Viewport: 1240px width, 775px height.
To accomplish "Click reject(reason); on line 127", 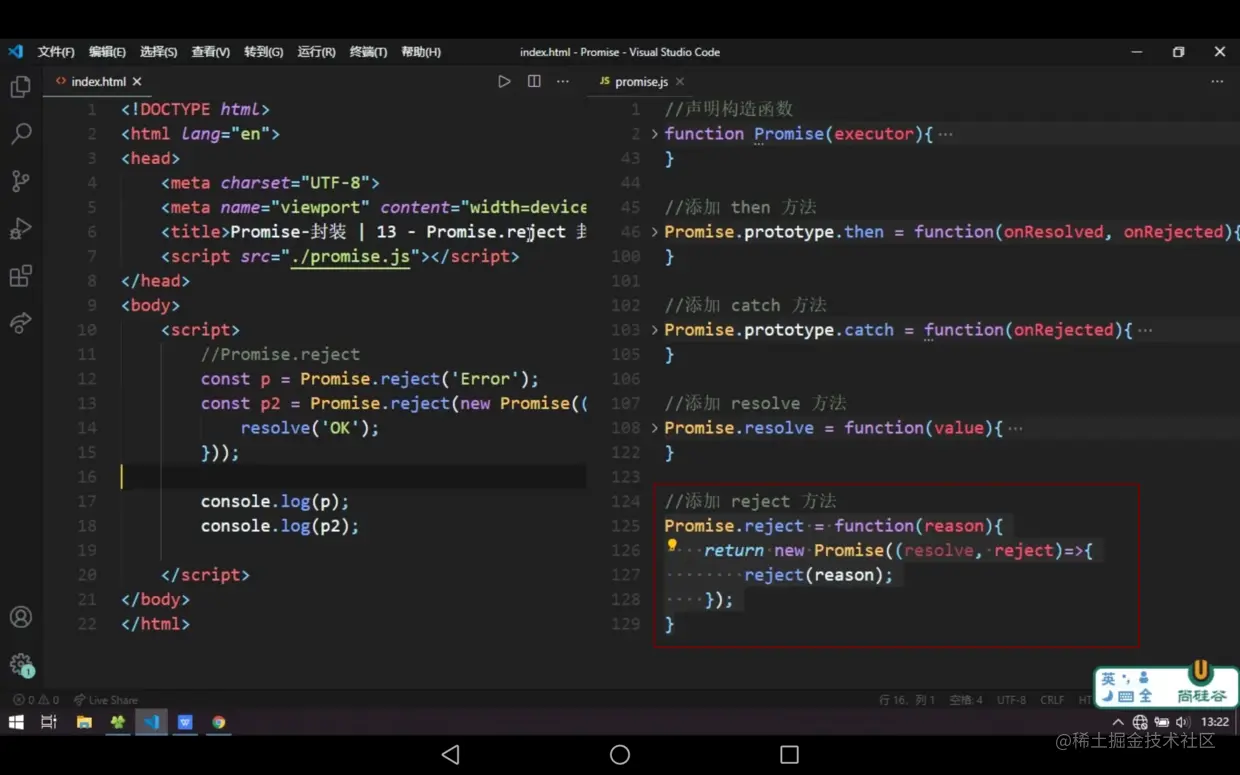I will 818,575.
